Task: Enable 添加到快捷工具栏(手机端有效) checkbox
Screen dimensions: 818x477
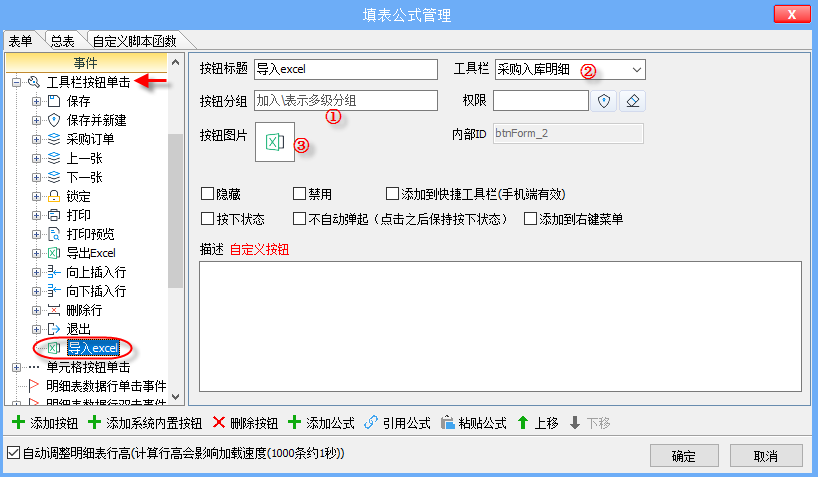Action: point(392,194)
